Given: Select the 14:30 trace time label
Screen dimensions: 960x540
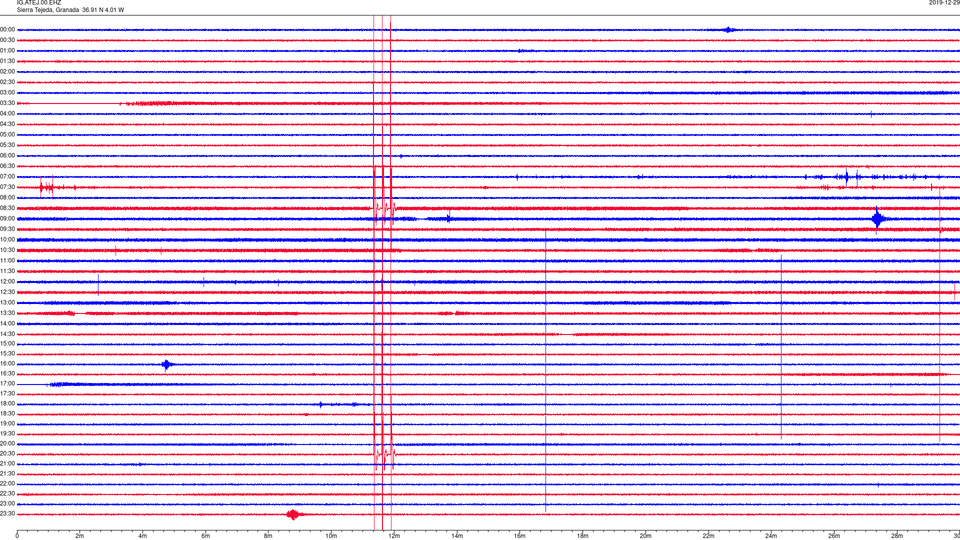Looking at the screenshot, I should coord(7,334).
